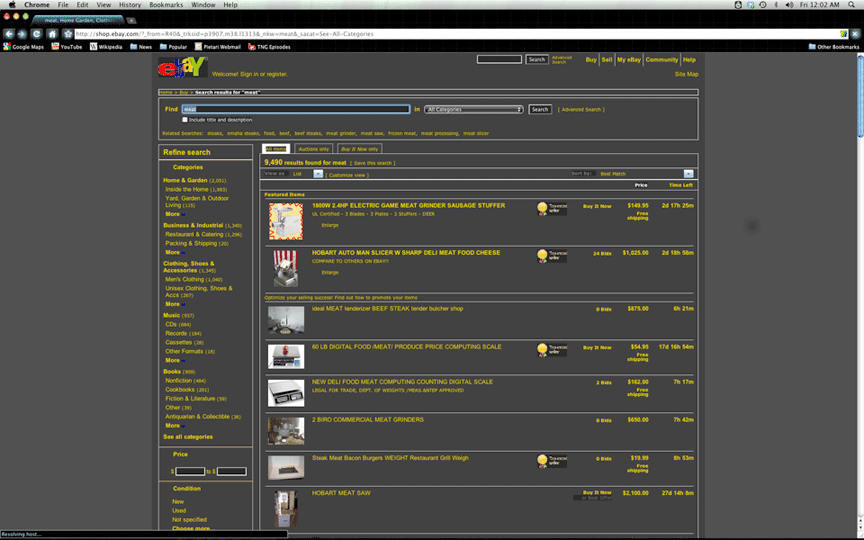
Task: Open the News bookmarks folder
Action: (141, 47)
